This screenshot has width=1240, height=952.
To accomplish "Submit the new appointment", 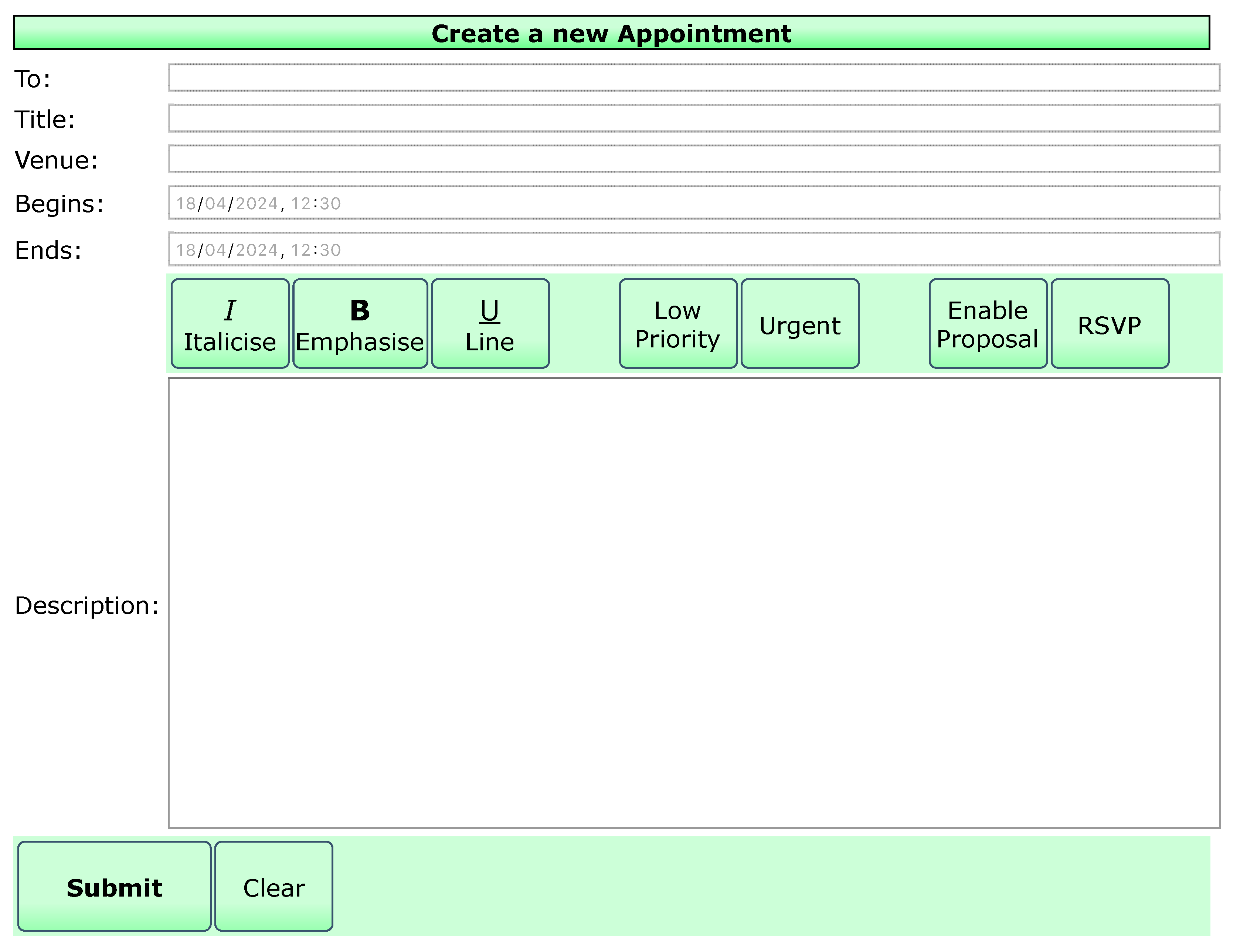I will (114, 887).
